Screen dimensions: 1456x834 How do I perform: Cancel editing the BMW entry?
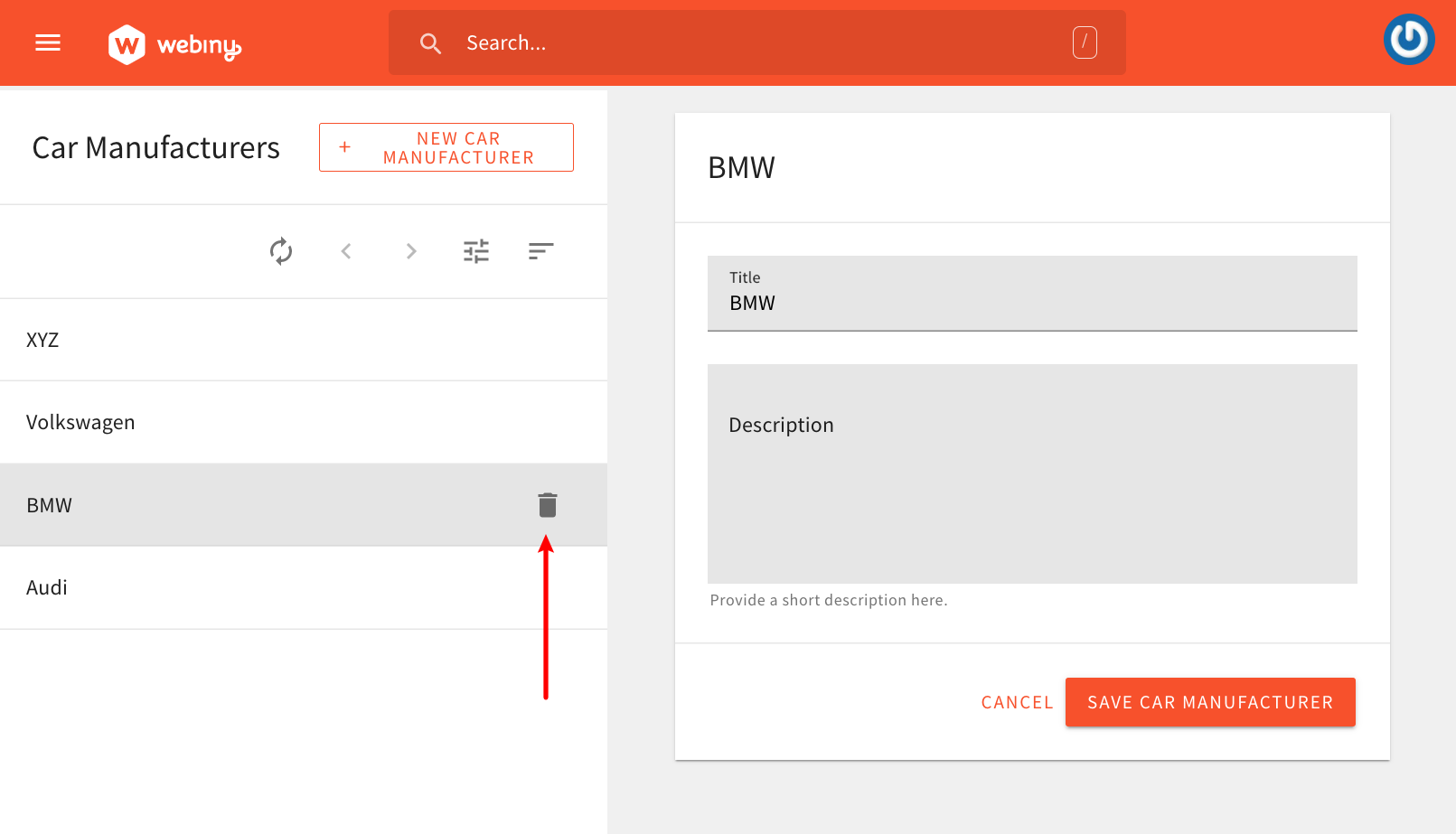point(1016,702)
